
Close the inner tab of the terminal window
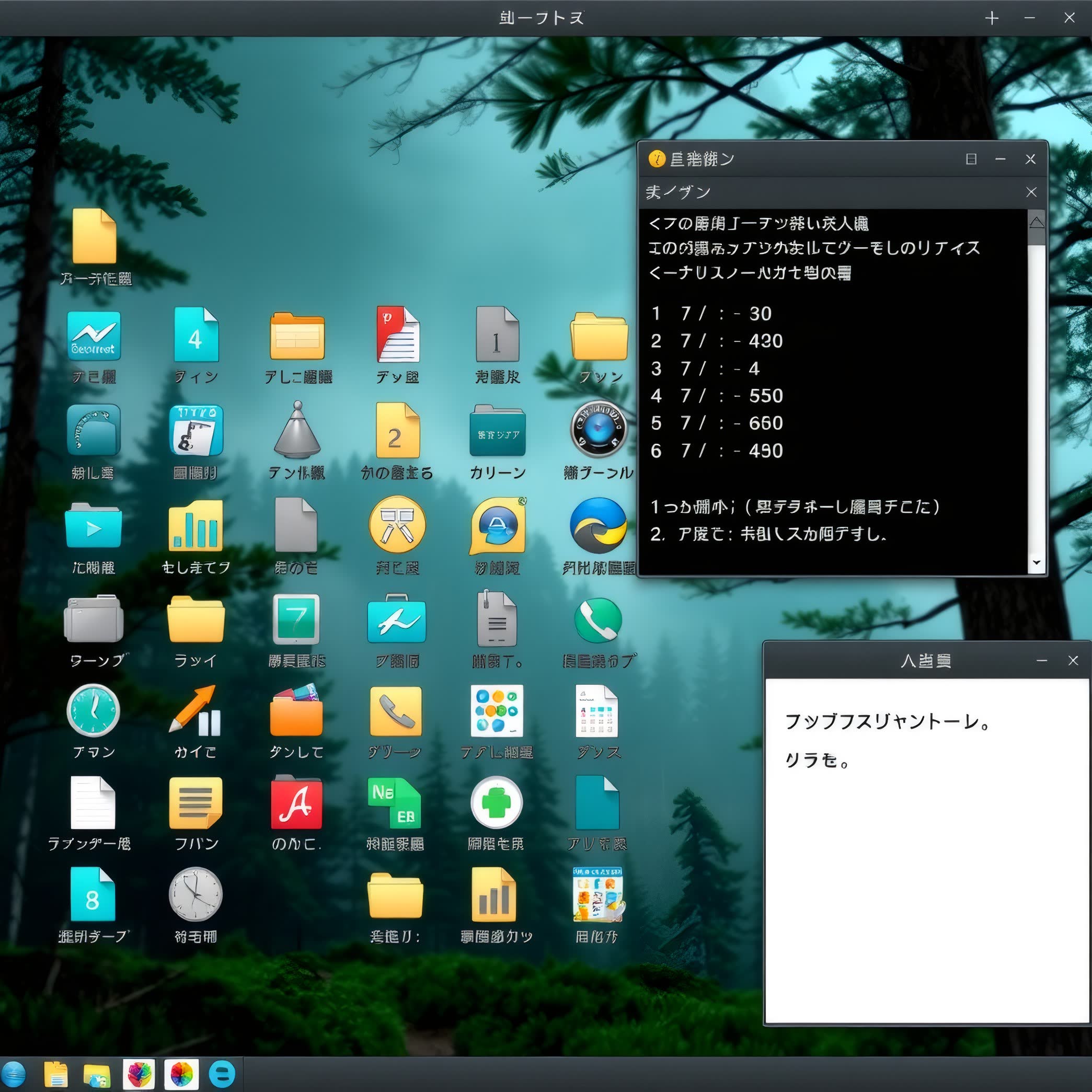tap(1031, 192)
